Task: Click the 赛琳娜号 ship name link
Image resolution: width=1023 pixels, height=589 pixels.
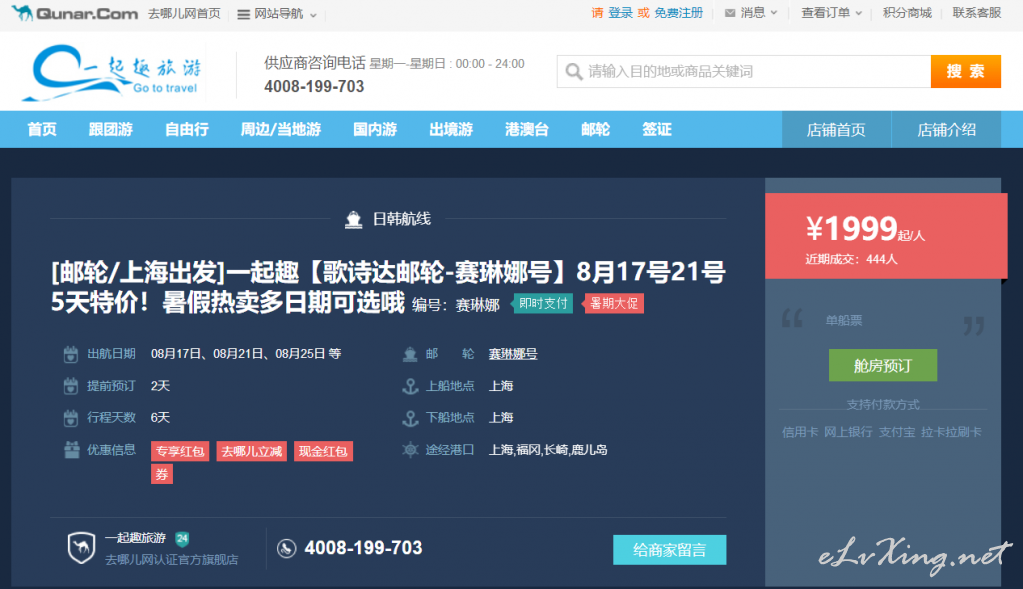Action: 513,354
